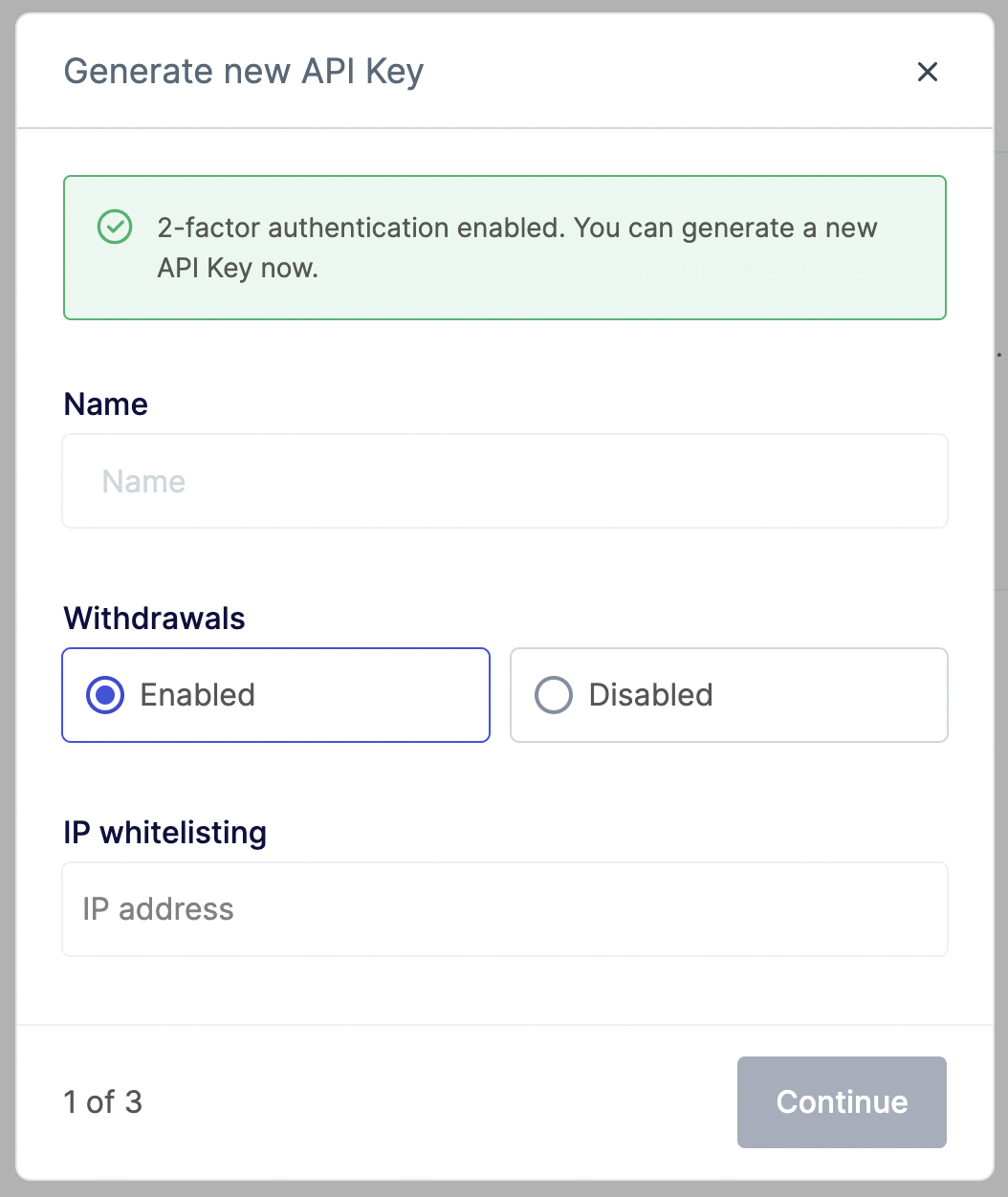Select the Enabled withdrawals radio circle
This screenshot has width=1008, height=1197.
(x=104, y=695)
